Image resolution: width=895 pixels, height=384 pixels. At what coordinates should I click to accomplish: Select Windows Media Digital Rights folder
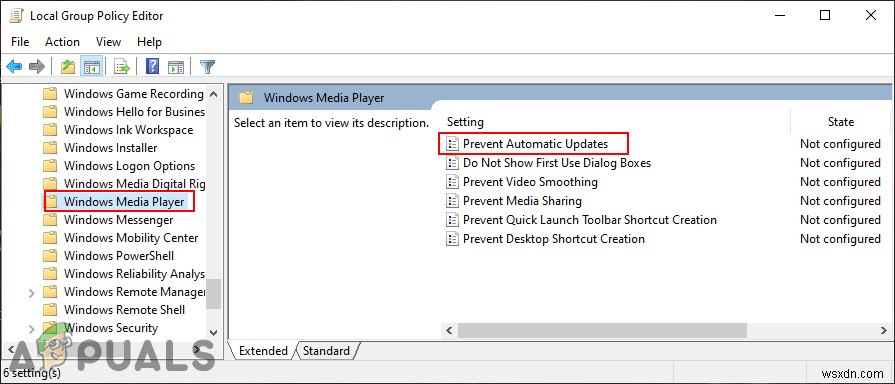click(x=134, y=184)
